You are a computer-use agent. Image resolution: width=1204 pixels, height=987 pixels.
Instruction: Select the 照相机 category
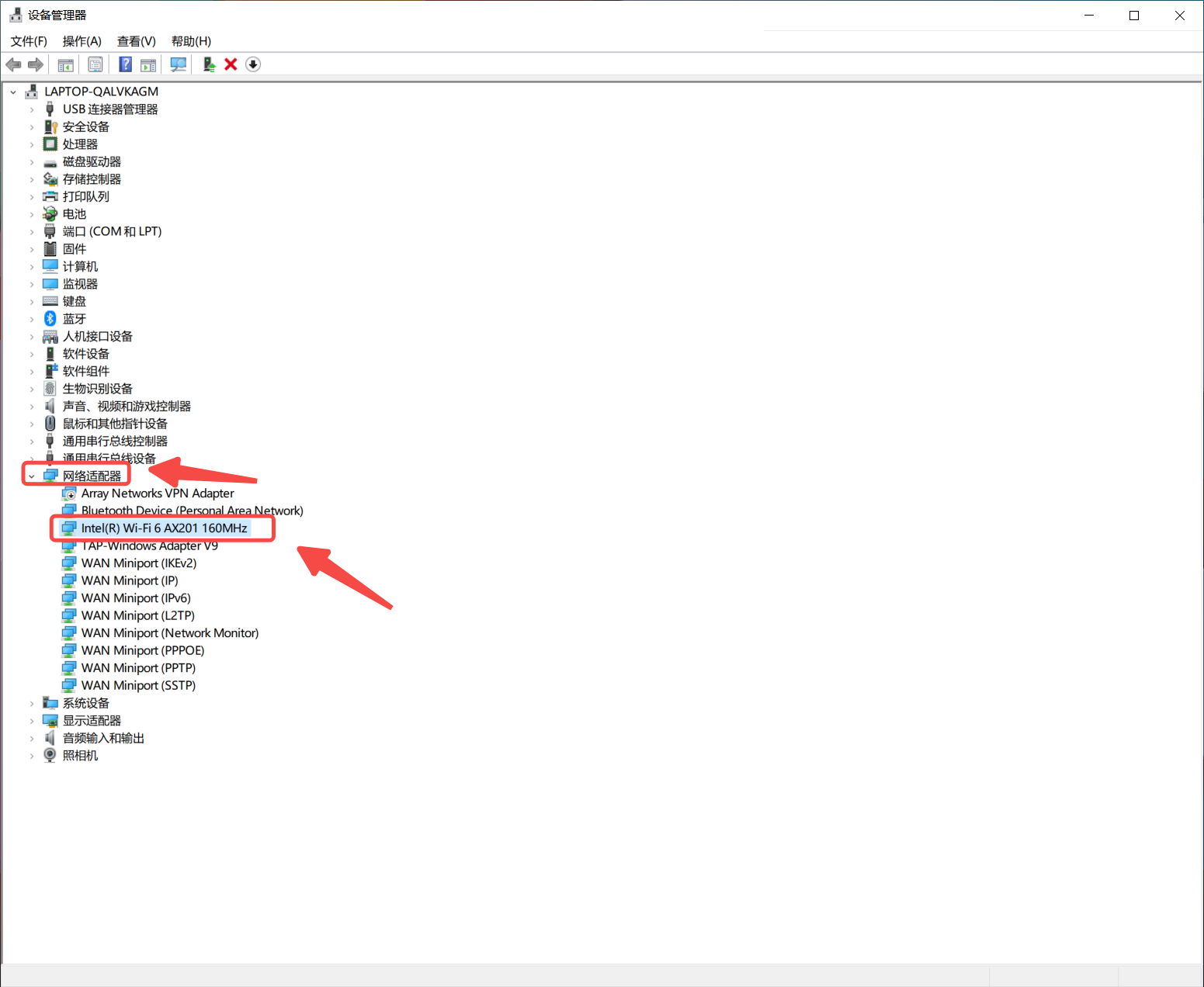point(80,756)
